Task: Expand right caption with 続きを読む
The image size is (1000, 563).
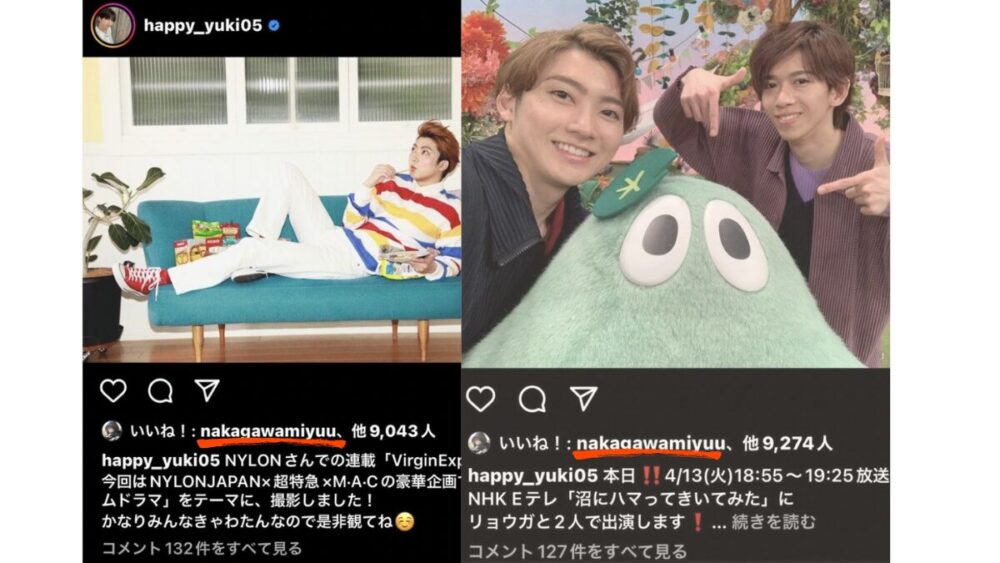Action: pos(774,523)
